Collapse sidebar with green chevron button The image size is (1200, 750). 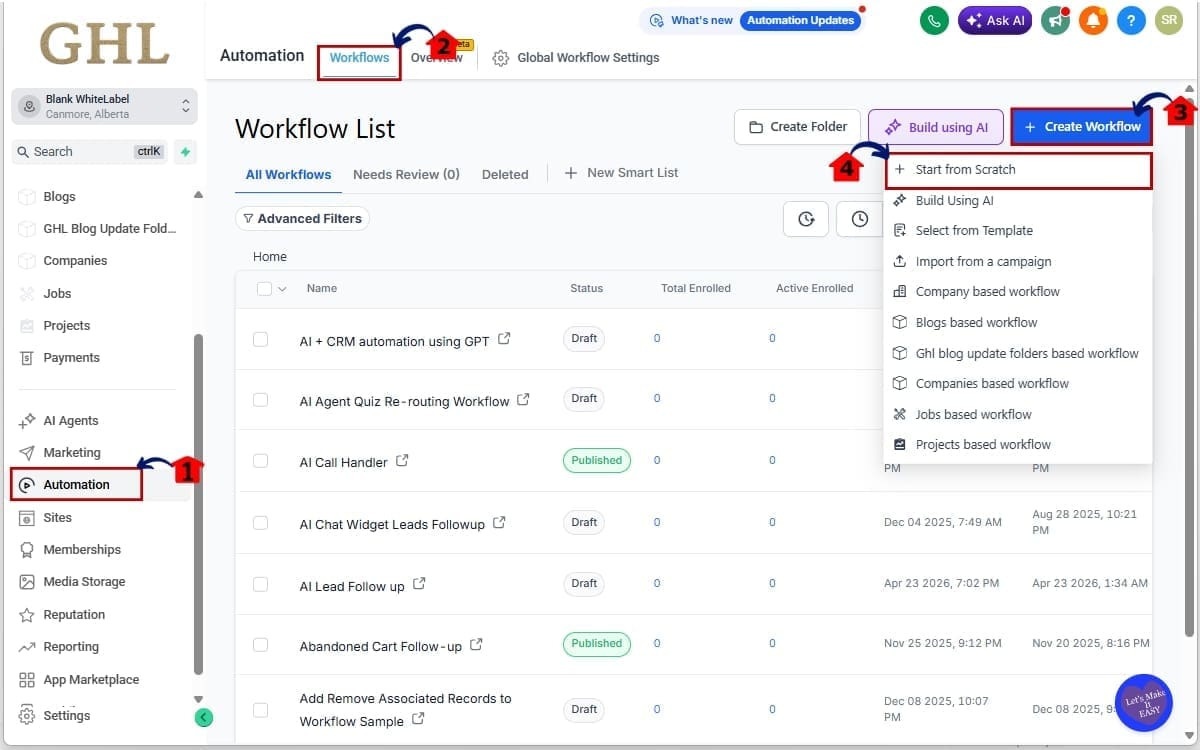[x=203, y=717]
